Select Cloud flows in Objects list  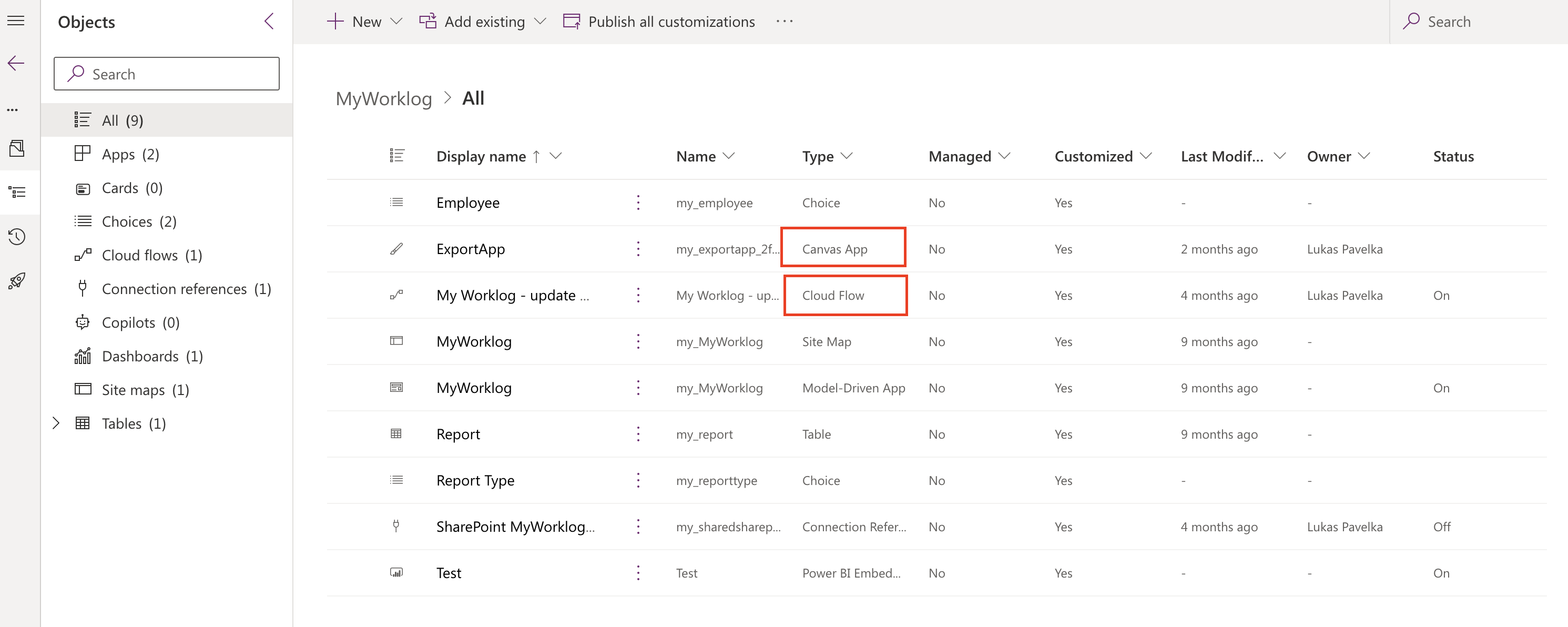151,255
